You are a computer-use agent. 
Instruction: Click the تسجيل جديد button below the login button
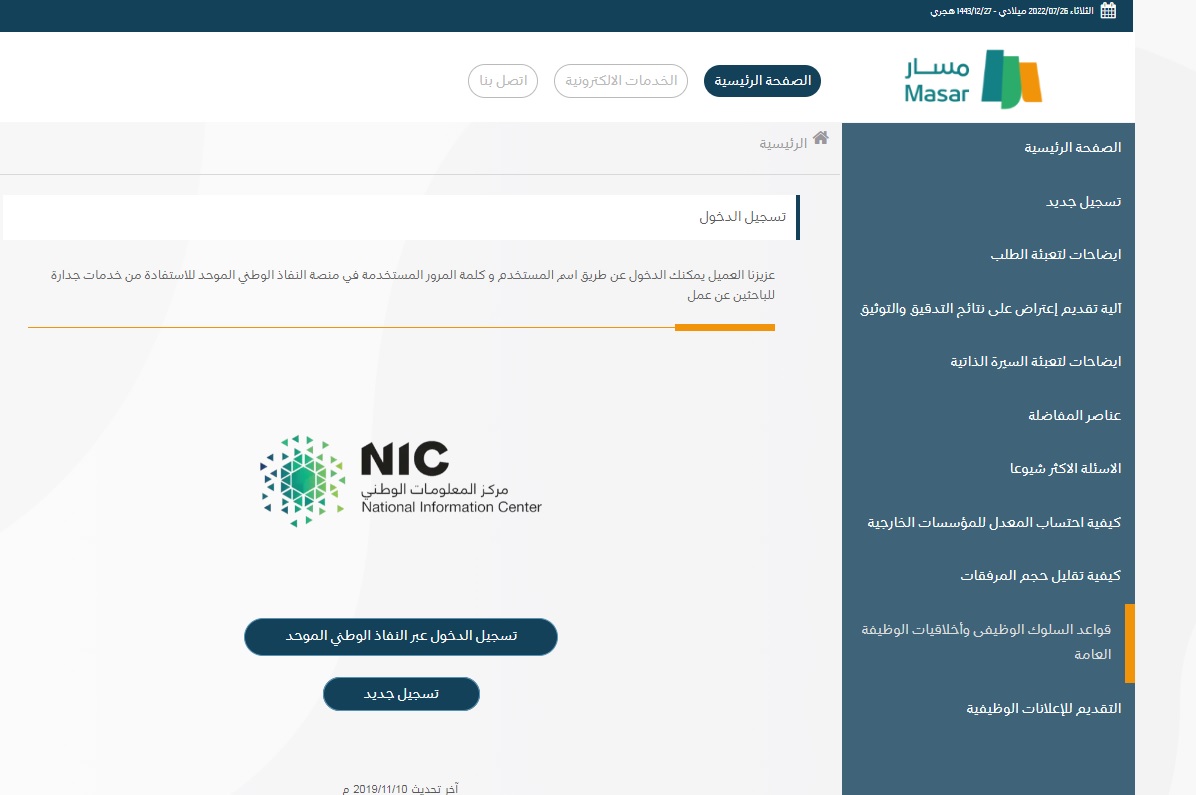401,694
